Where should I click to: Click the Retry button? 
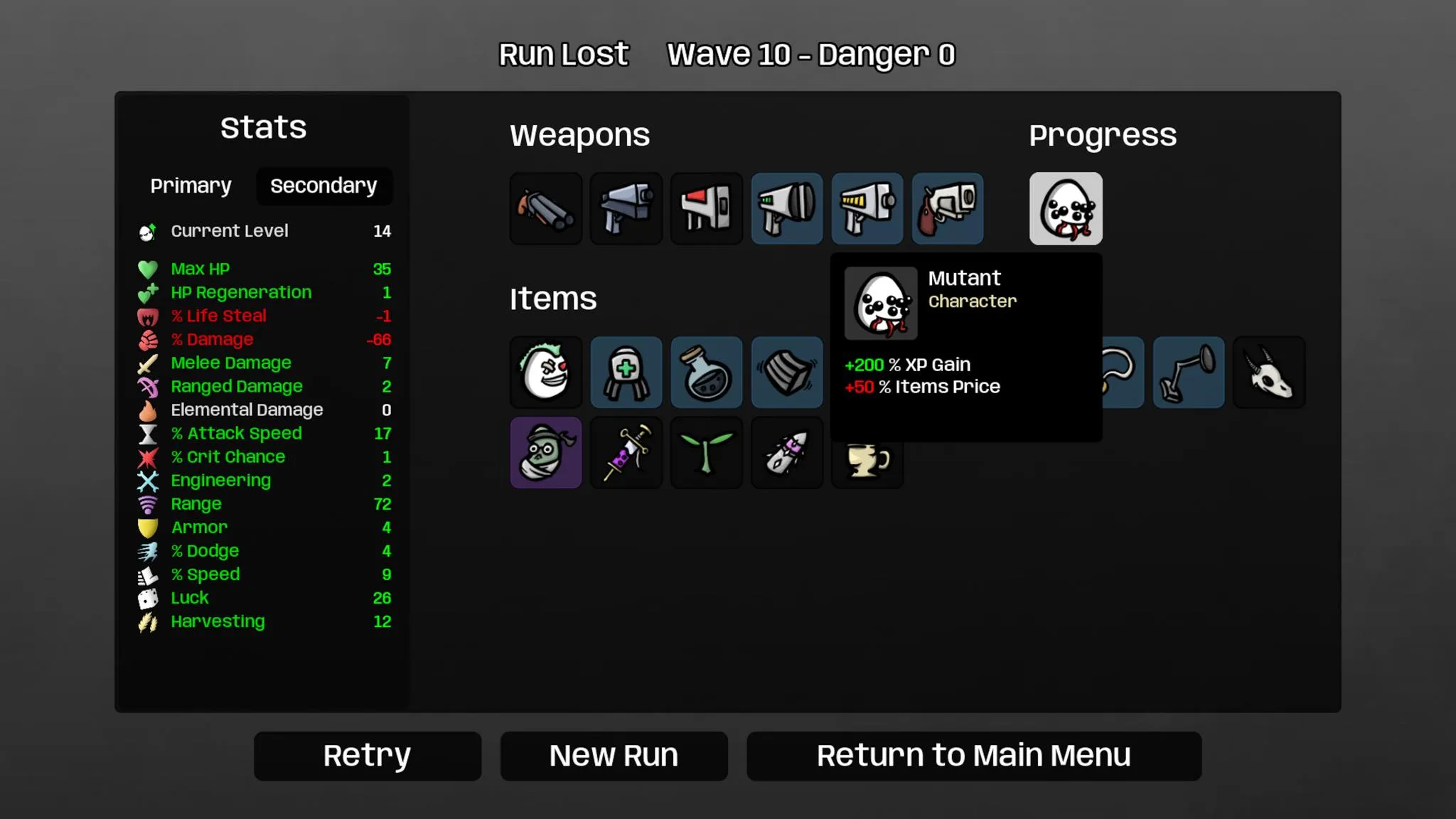pyautogui.click(x=367, y=755)
